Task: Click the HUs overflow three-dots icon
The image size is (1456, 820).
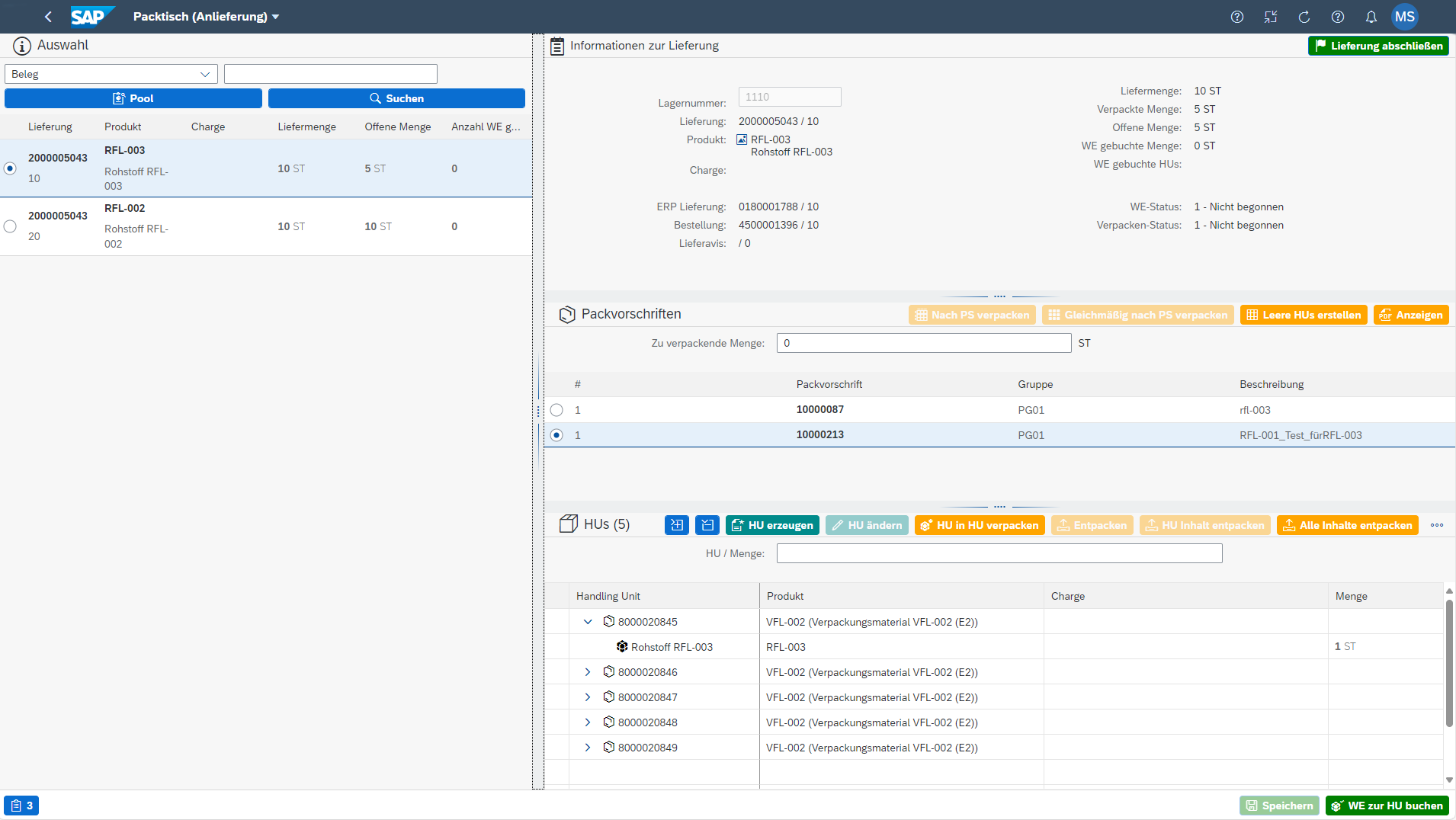Action: [1436, 525]
